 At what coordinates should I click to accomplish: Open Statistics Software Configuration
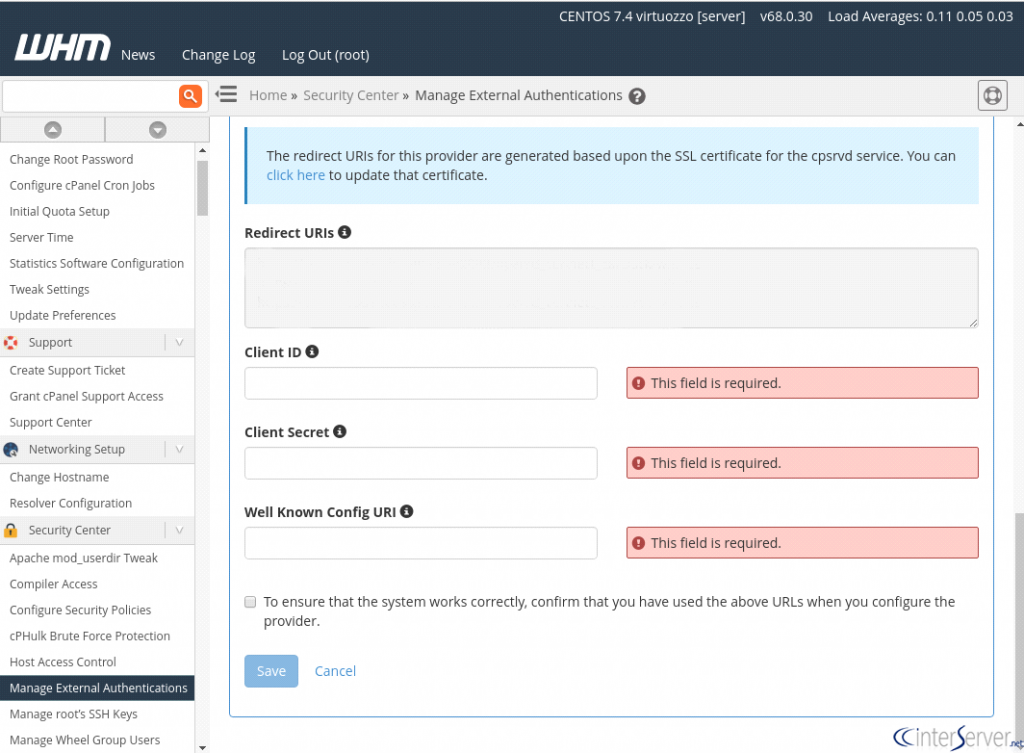[x=97, y=263]
